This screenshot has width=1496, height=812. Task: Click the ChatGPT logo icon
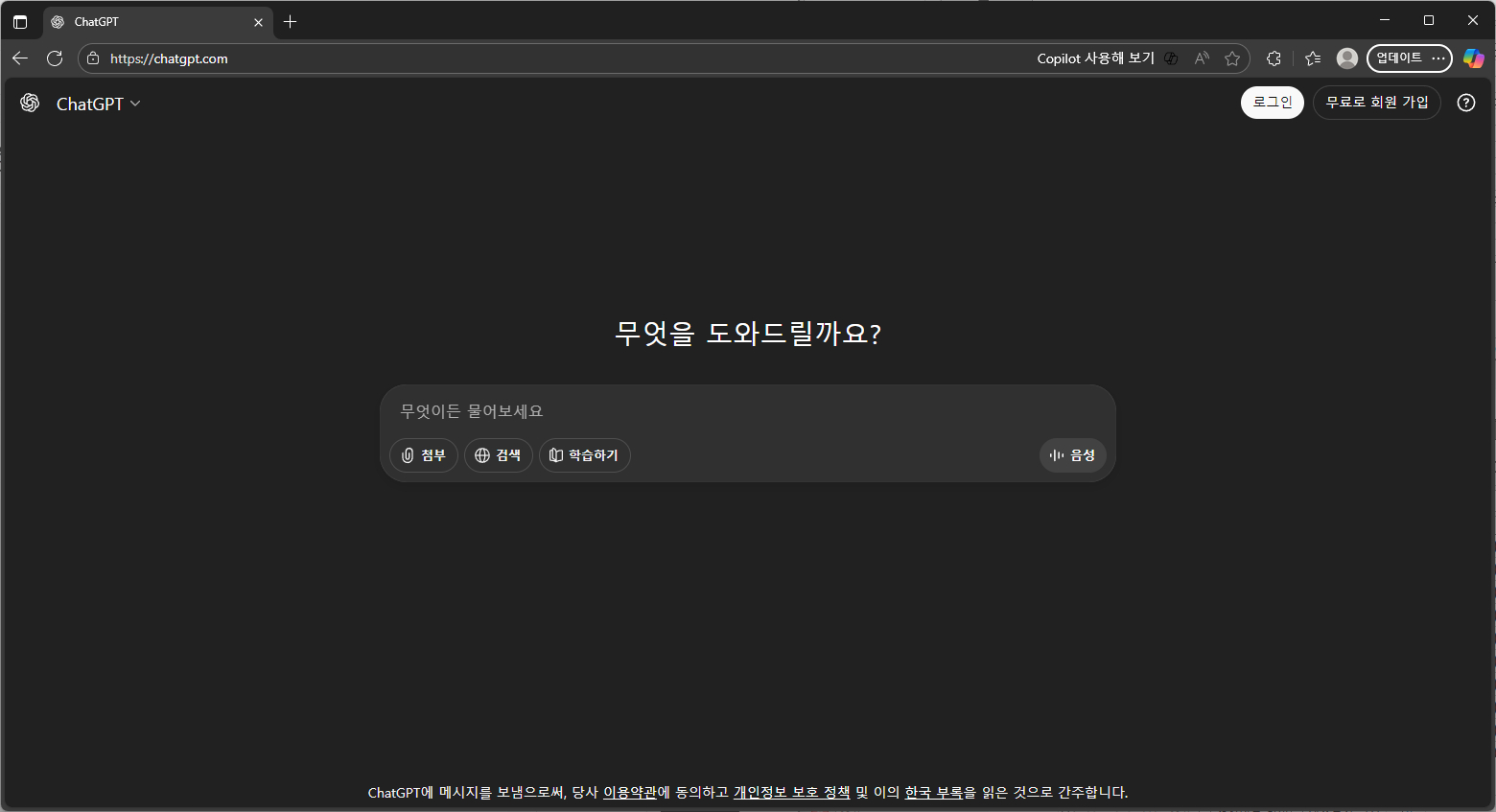(30, 103)
